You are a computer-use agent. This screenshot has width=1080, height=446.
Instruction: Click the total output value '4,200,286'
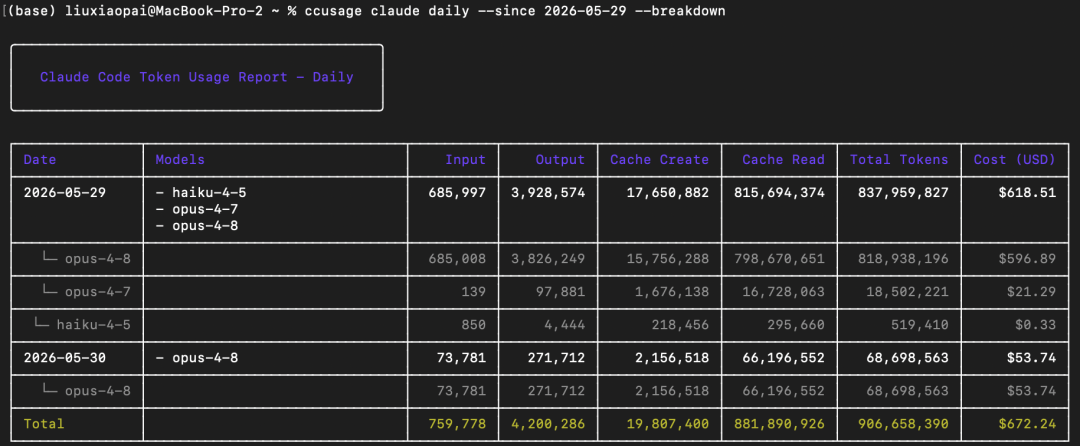(548, 424)
